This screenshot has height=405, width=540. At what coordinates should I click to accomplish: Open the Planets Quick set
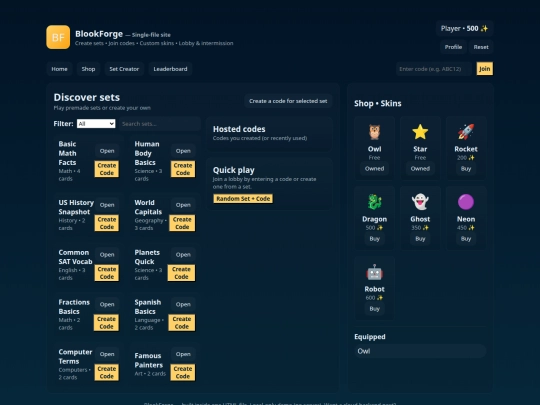tap(183, 255)
